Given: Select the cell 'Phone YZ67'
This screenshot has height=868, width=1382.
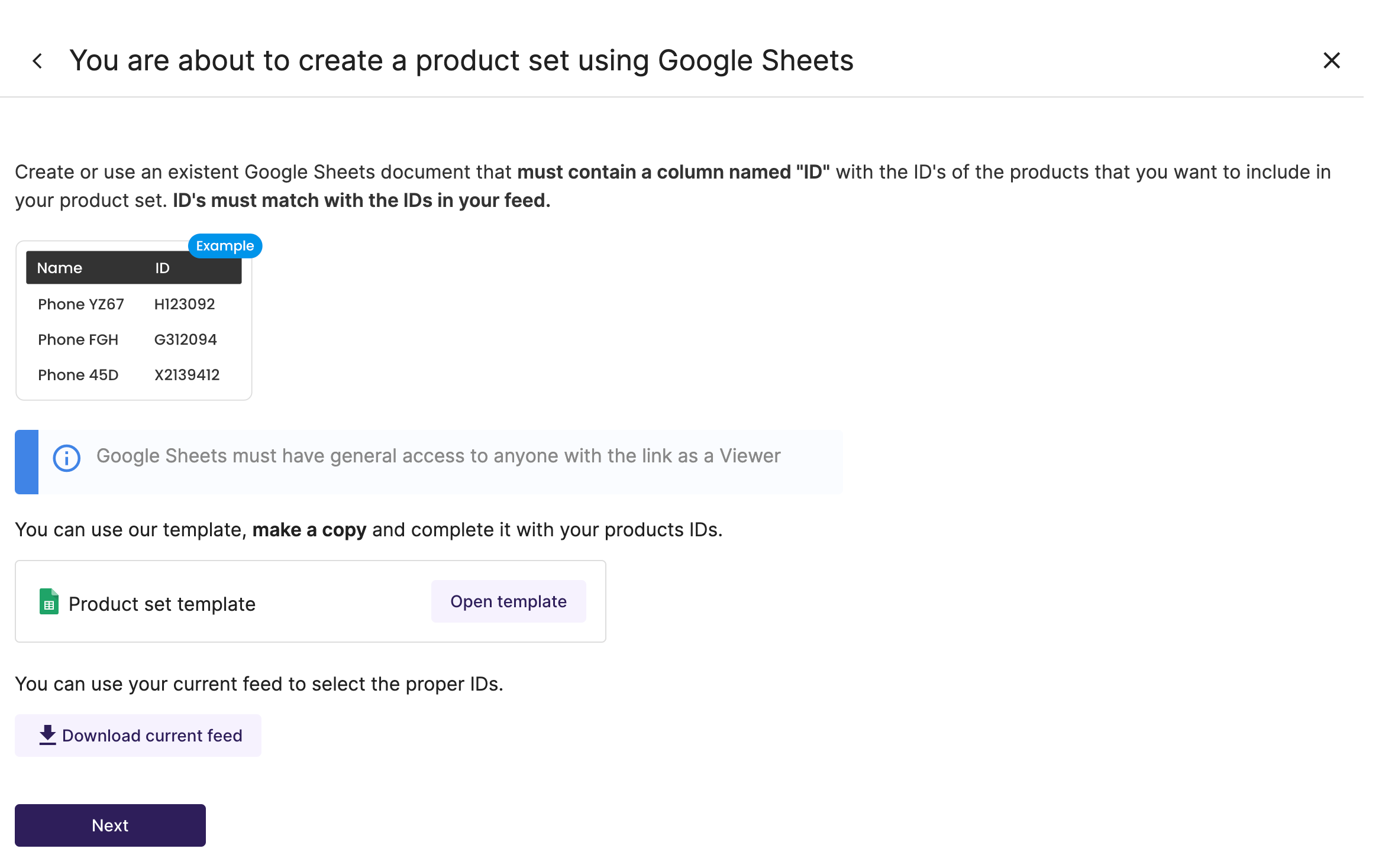Looking at the screenshot, I should [x=81, y=304].
